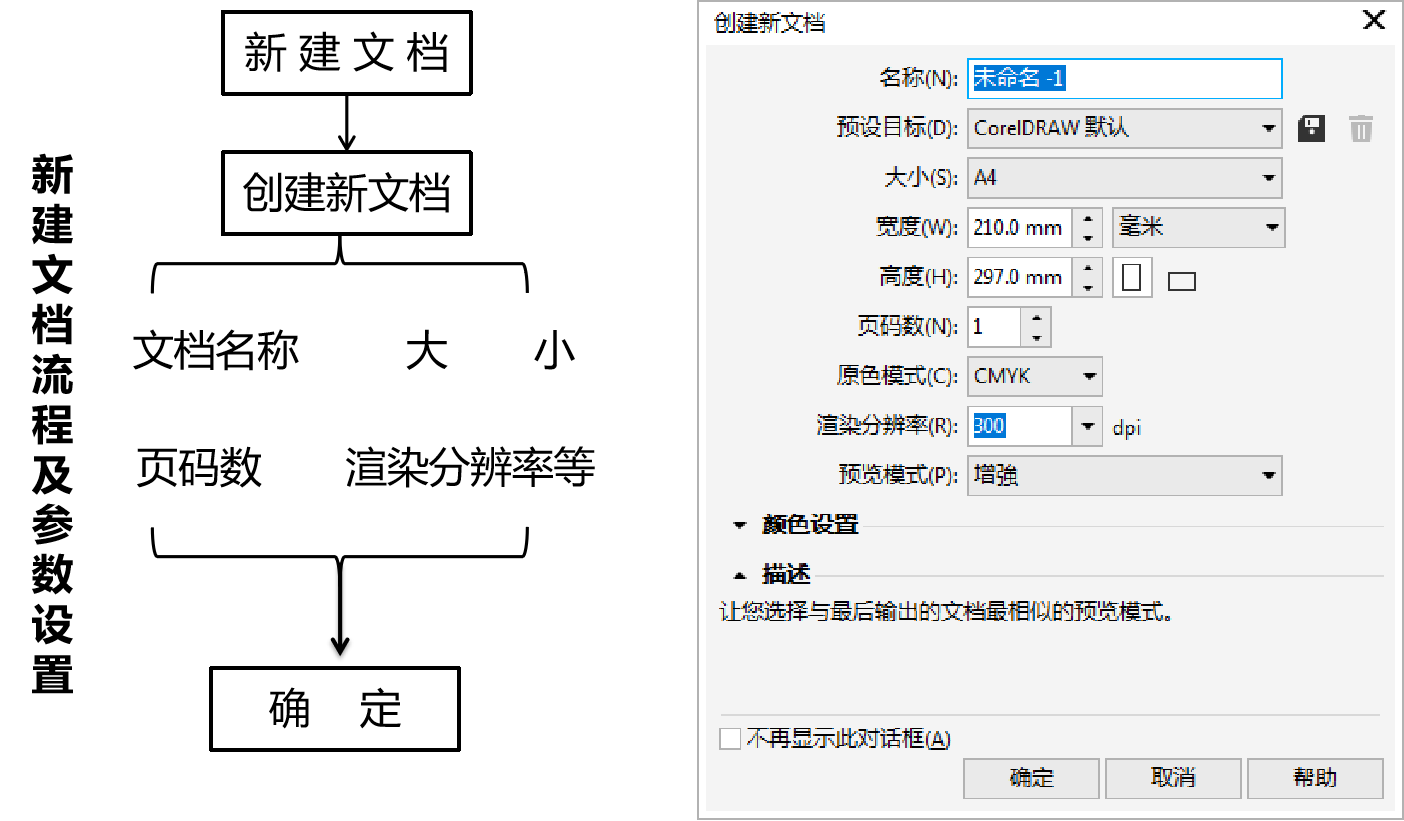Expand the 颜色设置 section
1404x821 pixels.
(x=740, y=525)
